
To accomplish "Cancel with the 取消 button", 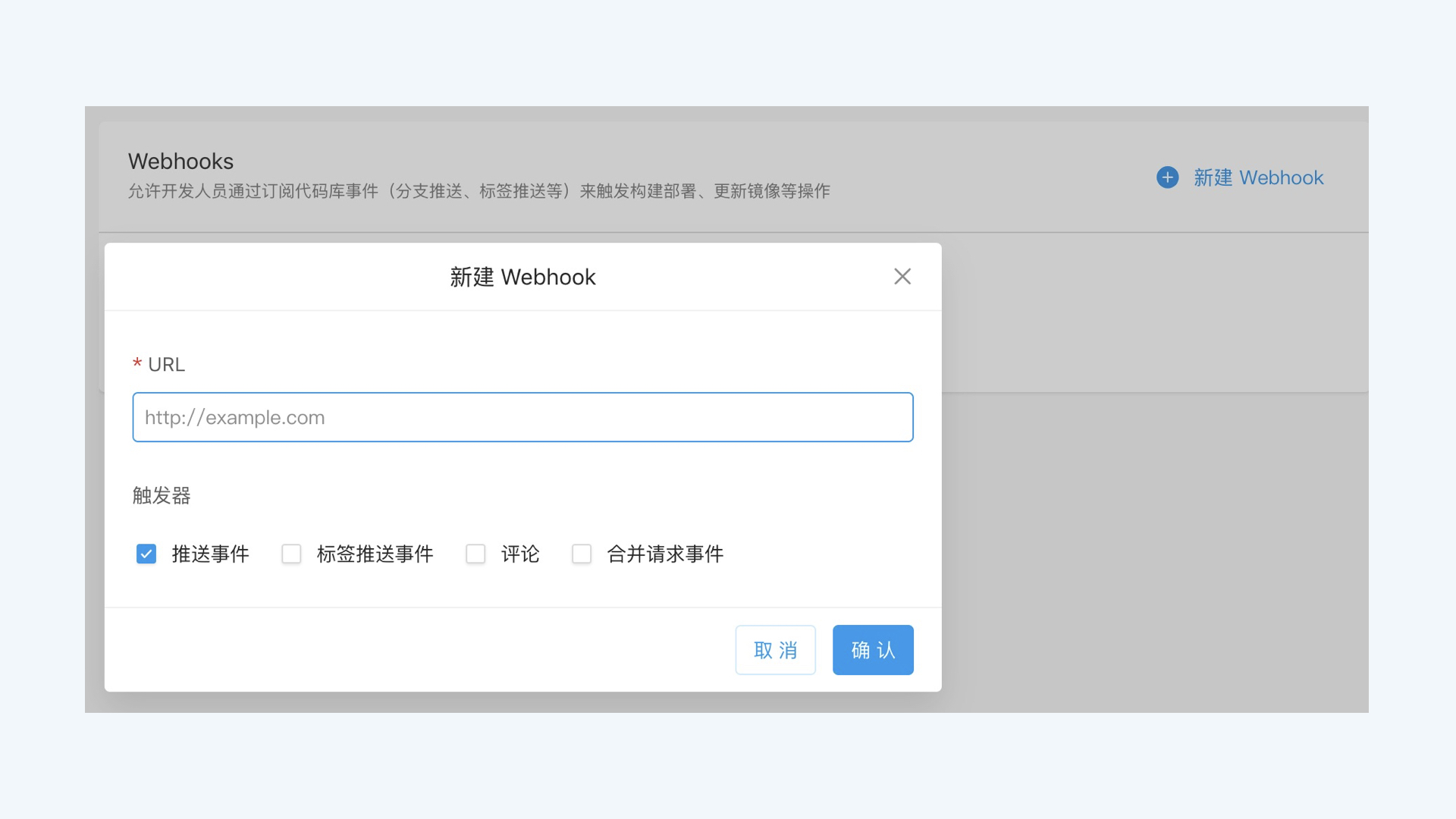I will 775,650.
